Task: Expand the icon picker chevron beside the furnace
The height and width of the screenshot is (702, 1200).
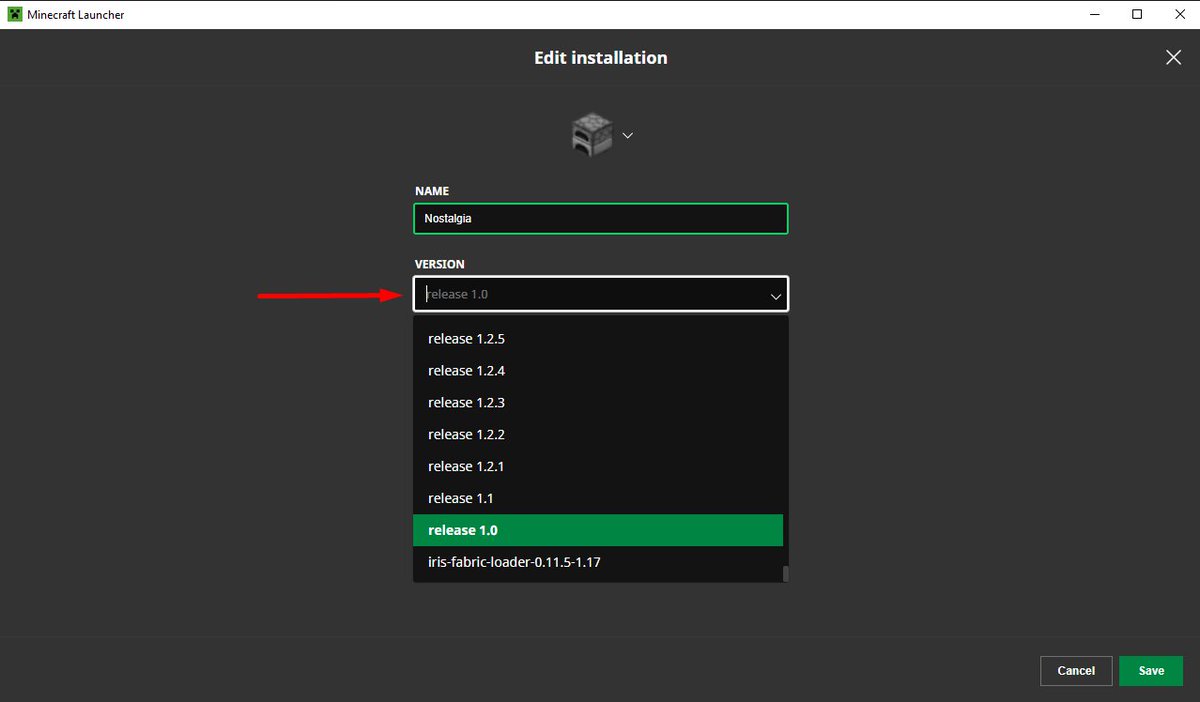Action: (628, 135)
